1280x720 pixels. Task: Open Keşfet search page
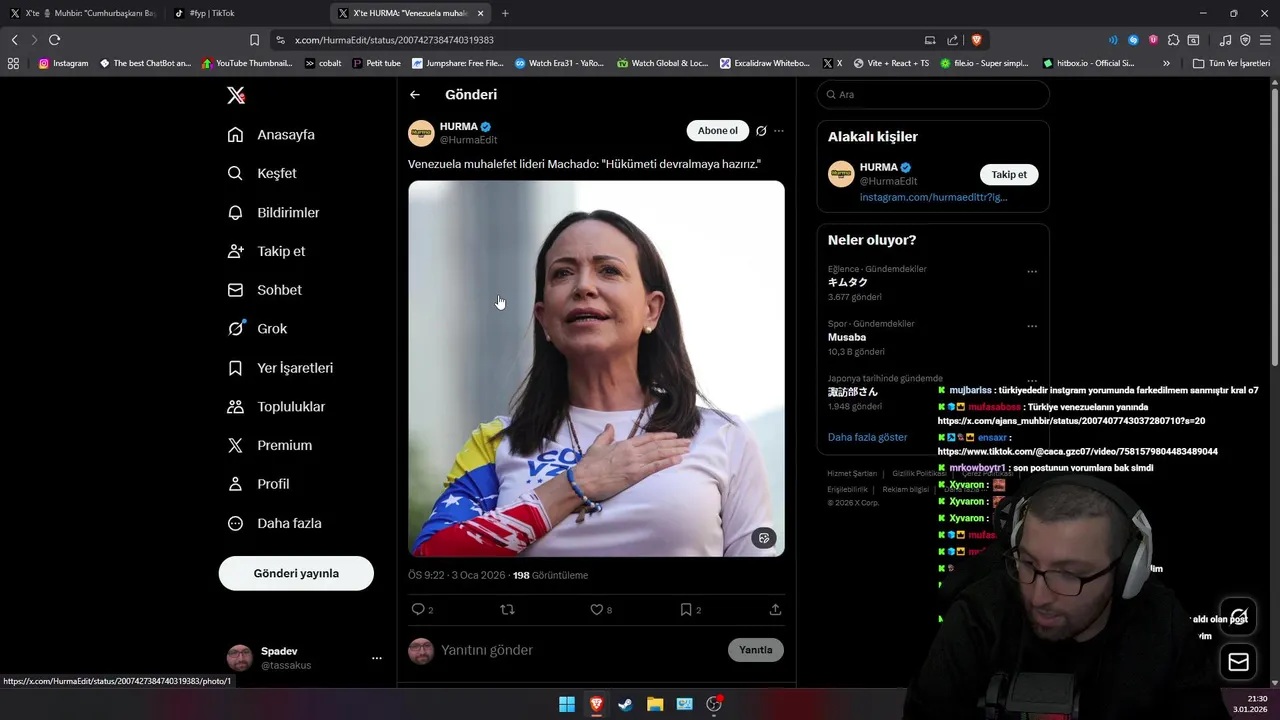tap(262, 174)
